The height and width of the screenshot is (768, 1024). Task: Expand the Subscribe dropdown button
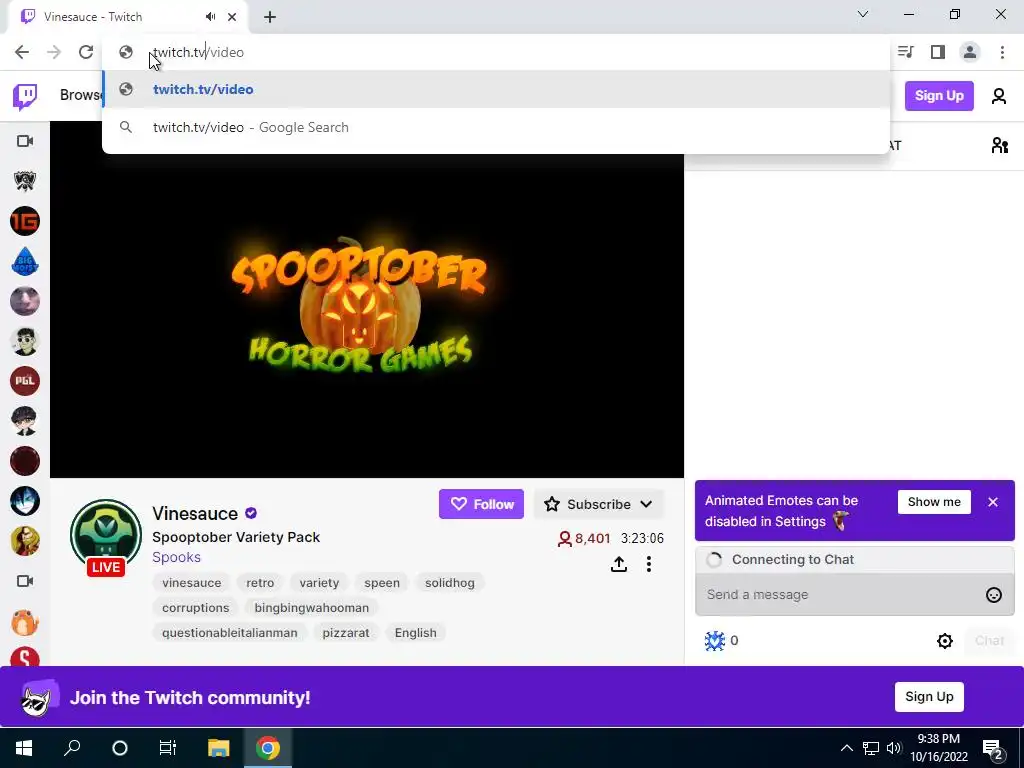[x=599, y=504]
